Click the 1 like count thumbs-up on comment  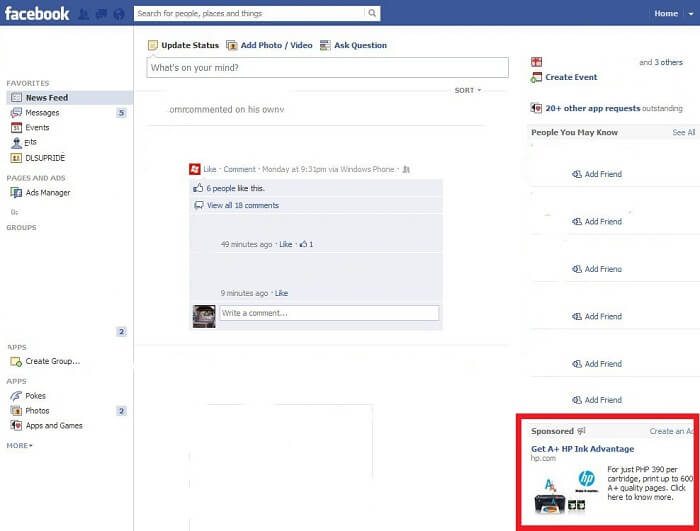tap(306, 244)
